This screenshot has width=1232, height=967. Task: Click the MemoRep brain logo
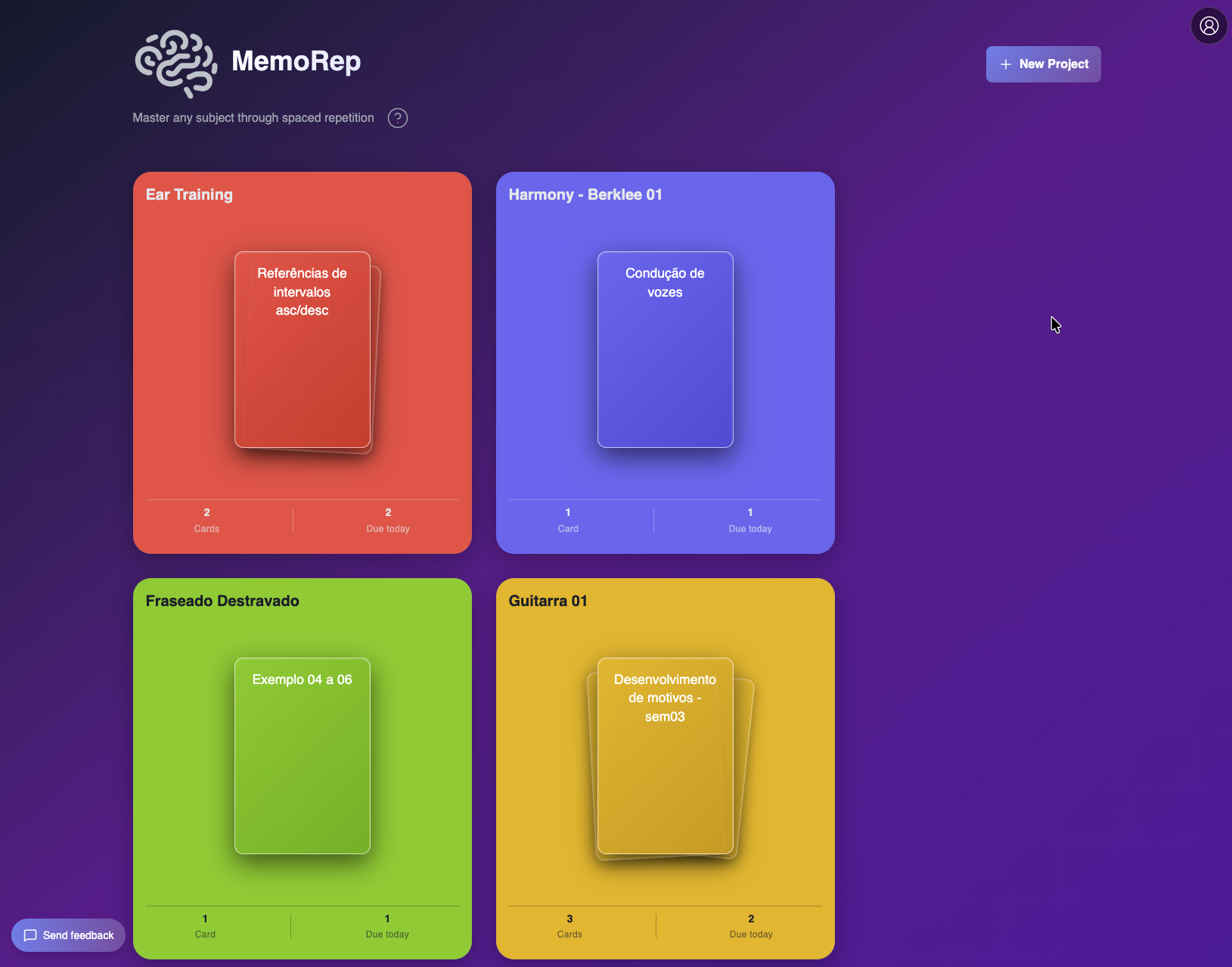pyautogui.click(x=175, y=61)
